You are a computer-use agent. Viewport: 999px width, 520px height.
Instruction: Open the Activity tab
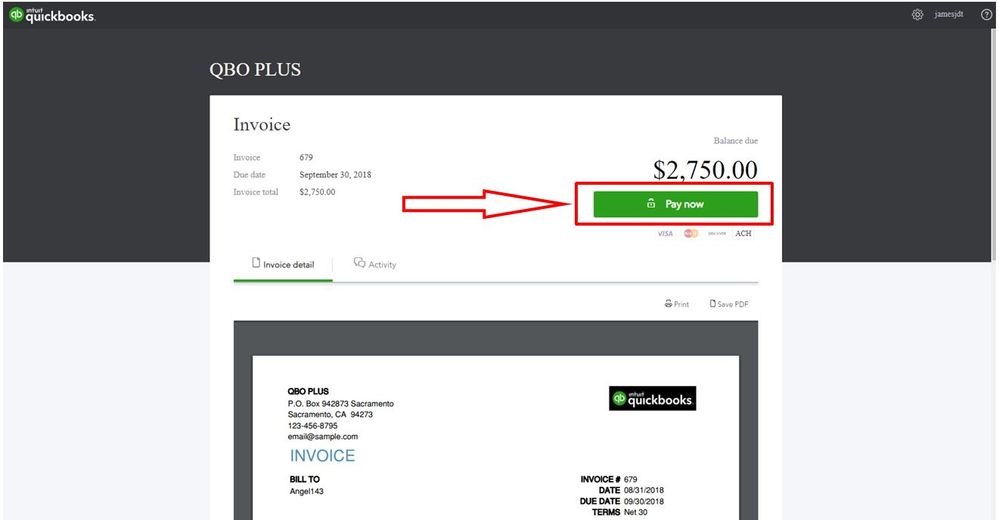coord(376,265)
